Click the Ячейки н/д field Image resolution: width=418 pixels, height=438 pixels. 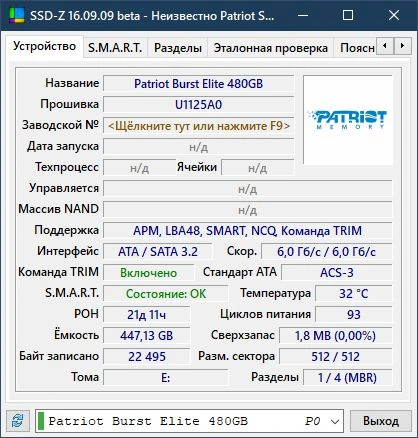pos(258,168)
